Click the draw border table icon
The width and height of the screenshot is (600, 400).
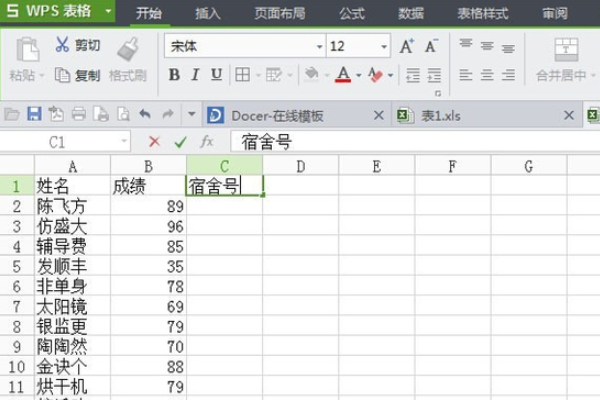click(x=274, y=75)
